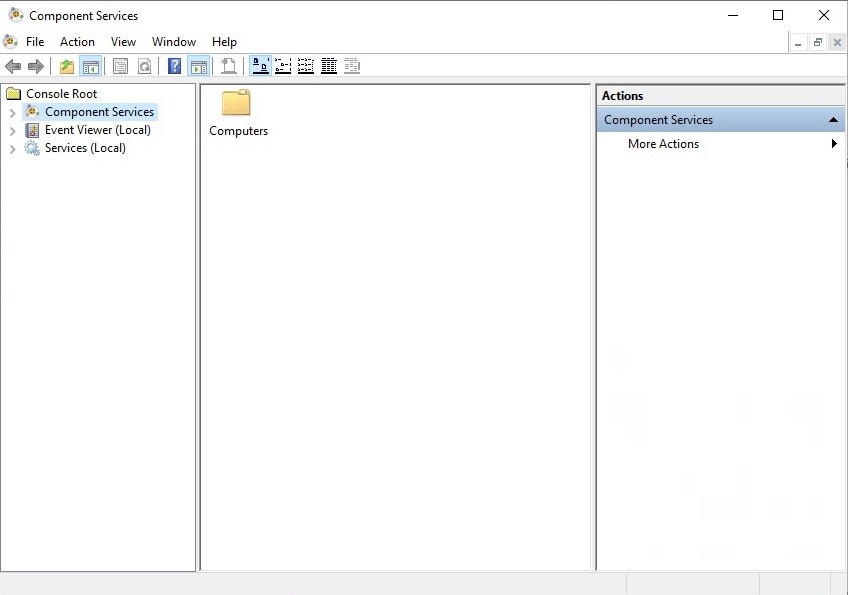Click the blue Help question mark icon
848x595 pixels.
point(175,67)
